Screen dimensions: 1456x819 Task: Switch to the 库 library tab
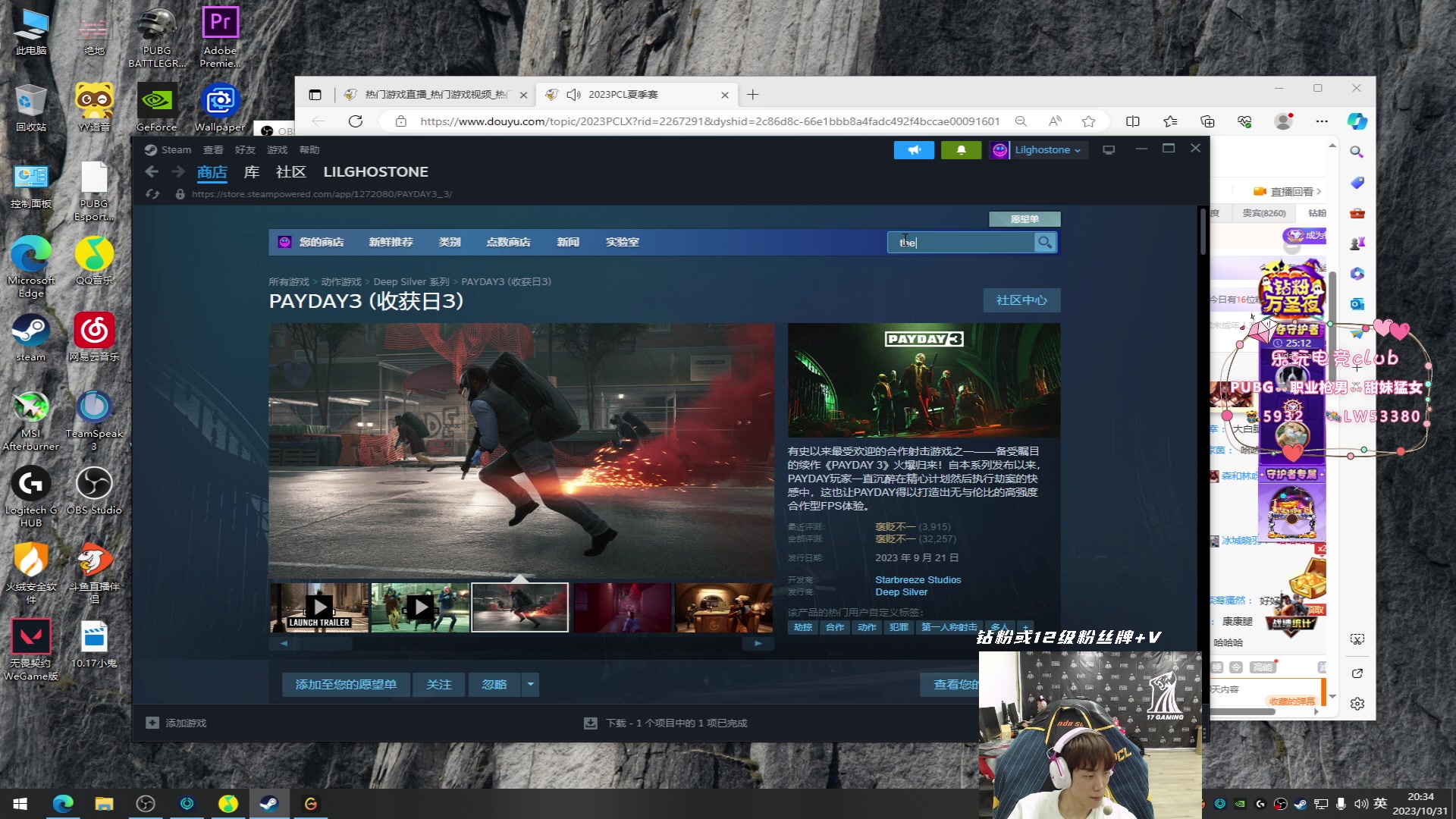point(252,172)
